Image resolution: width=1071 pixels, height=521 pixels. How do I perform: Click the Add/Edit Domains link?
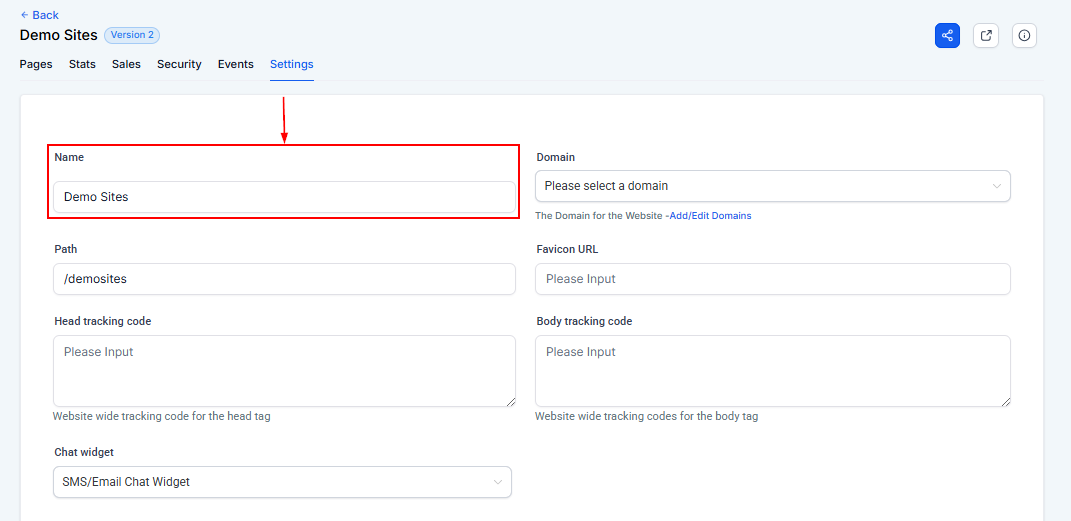tap(710, 216)
